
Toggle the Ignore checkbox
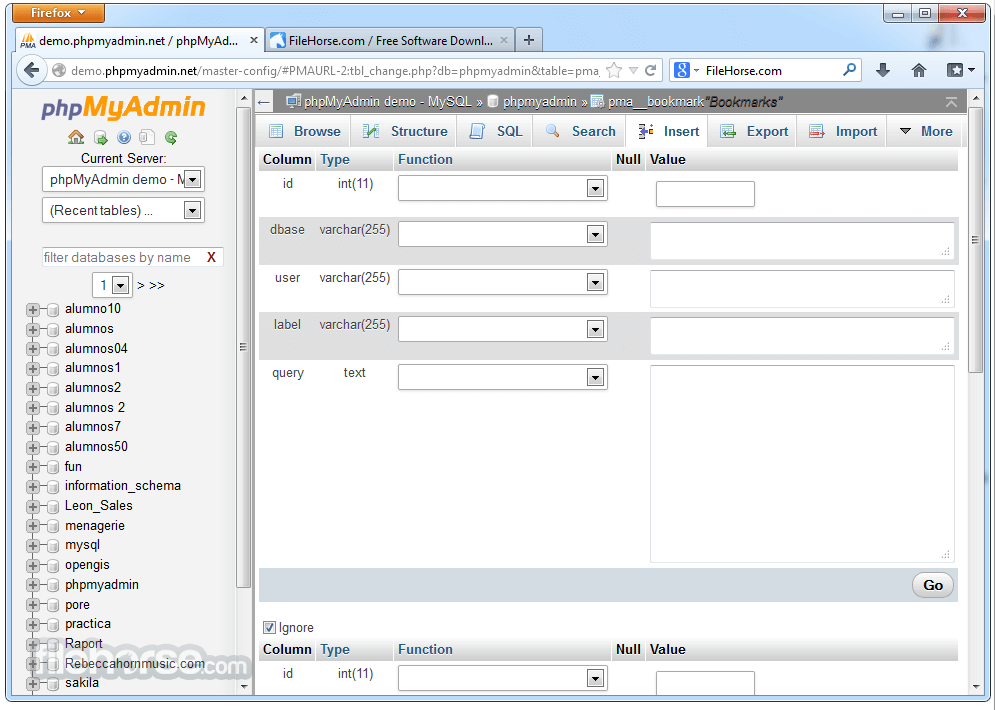269,628
